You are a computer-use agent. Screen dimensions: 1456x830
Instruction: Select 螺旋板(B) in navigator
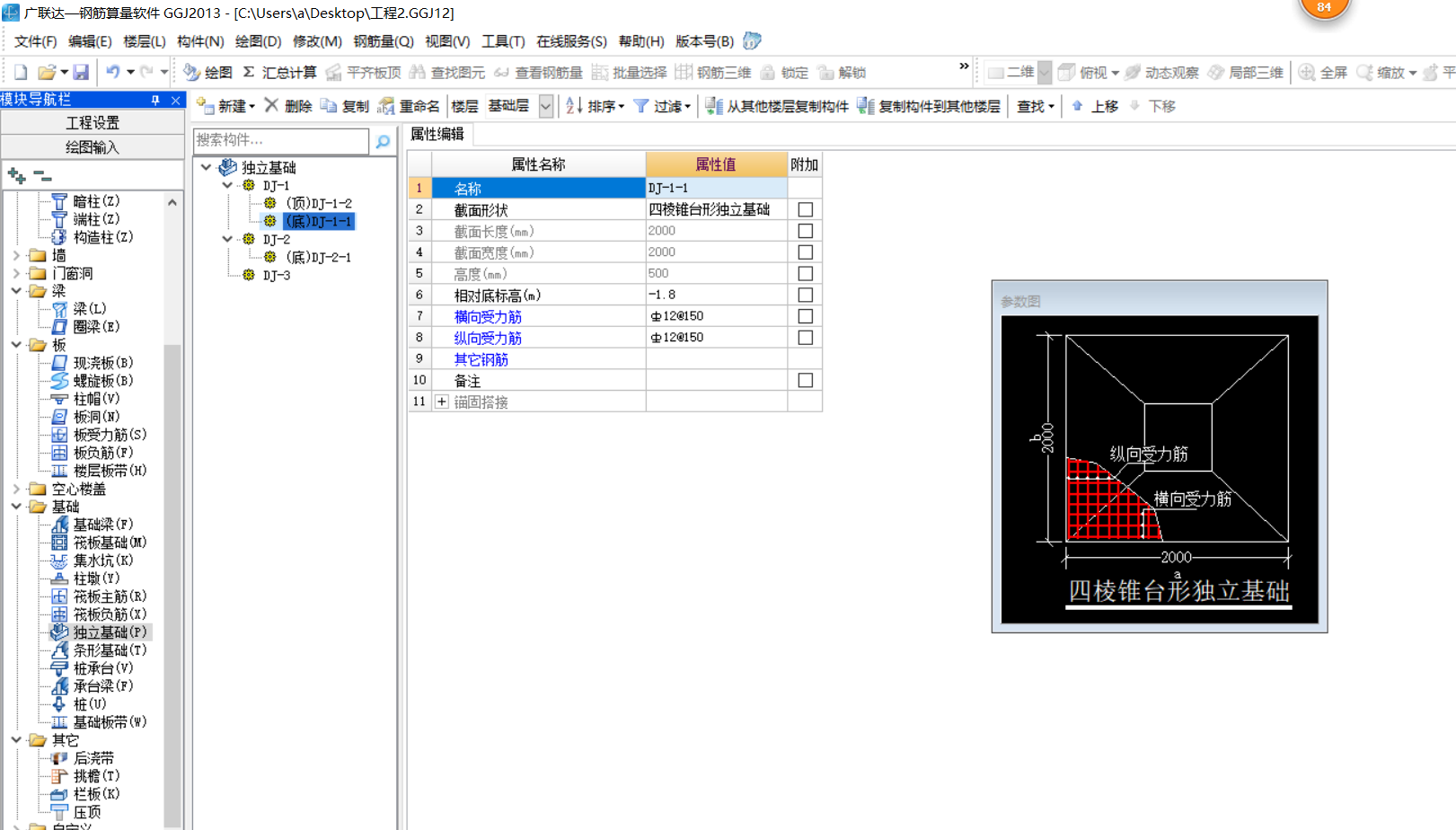point(103,381)
